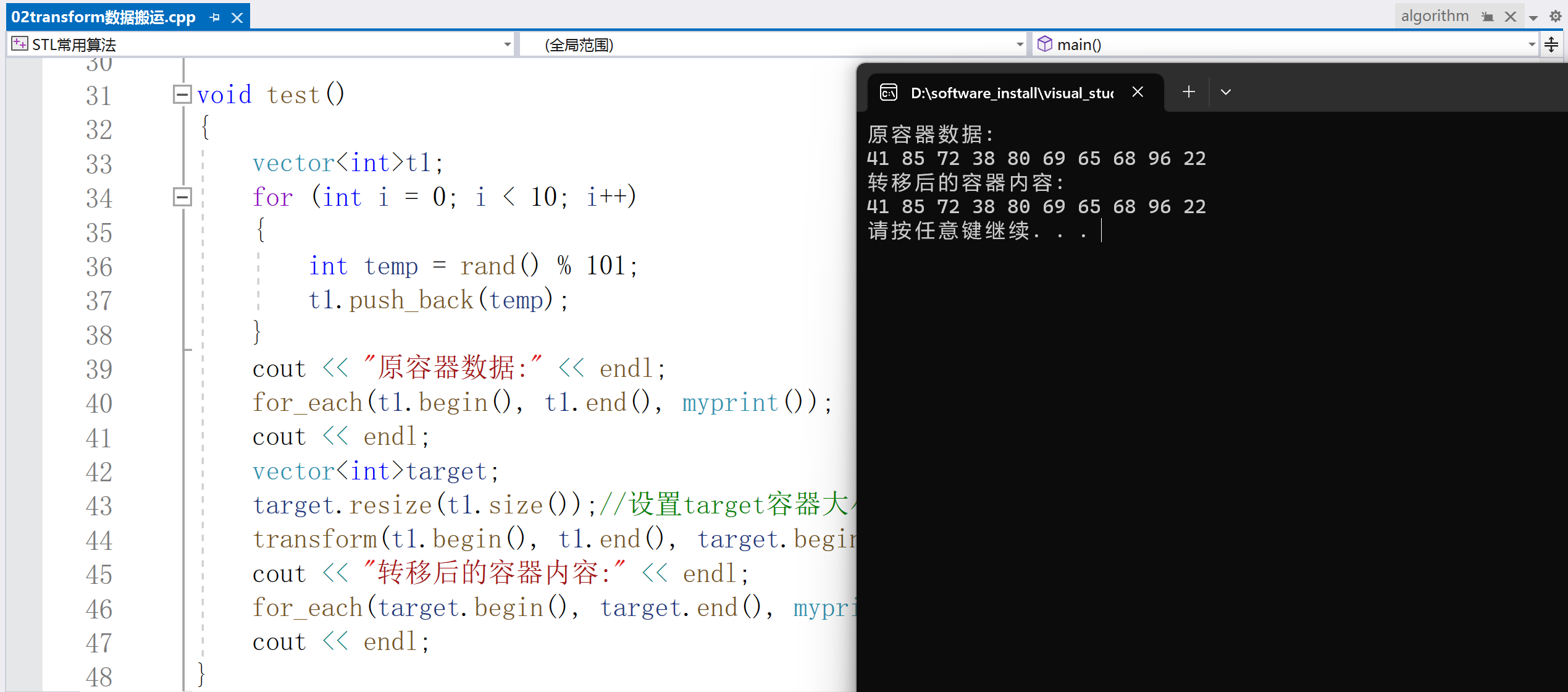Click the algorithm tab's promote icon
The height and width of the screenshot is (692, 1568).
coord(1488,17)
